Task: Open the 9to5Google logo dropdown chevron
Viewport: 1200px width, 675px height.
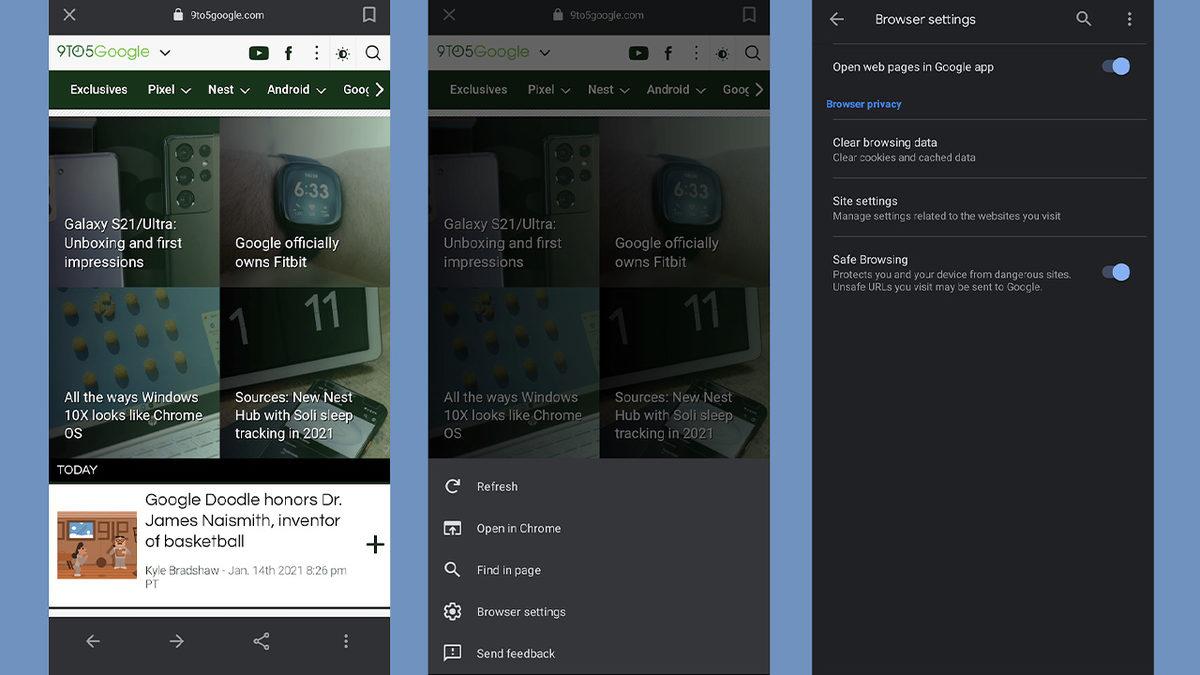Action: point(164,52)
